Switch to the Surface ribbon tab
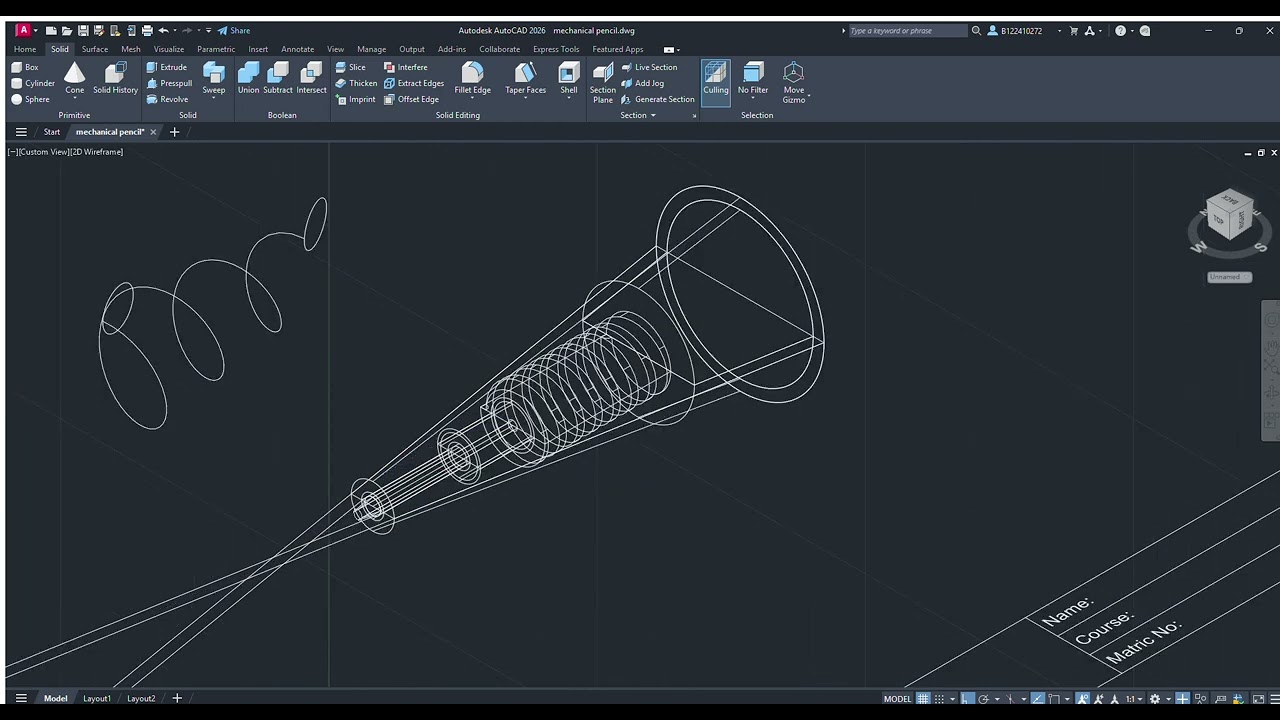 pyautogui.click(x=95, y=49)
